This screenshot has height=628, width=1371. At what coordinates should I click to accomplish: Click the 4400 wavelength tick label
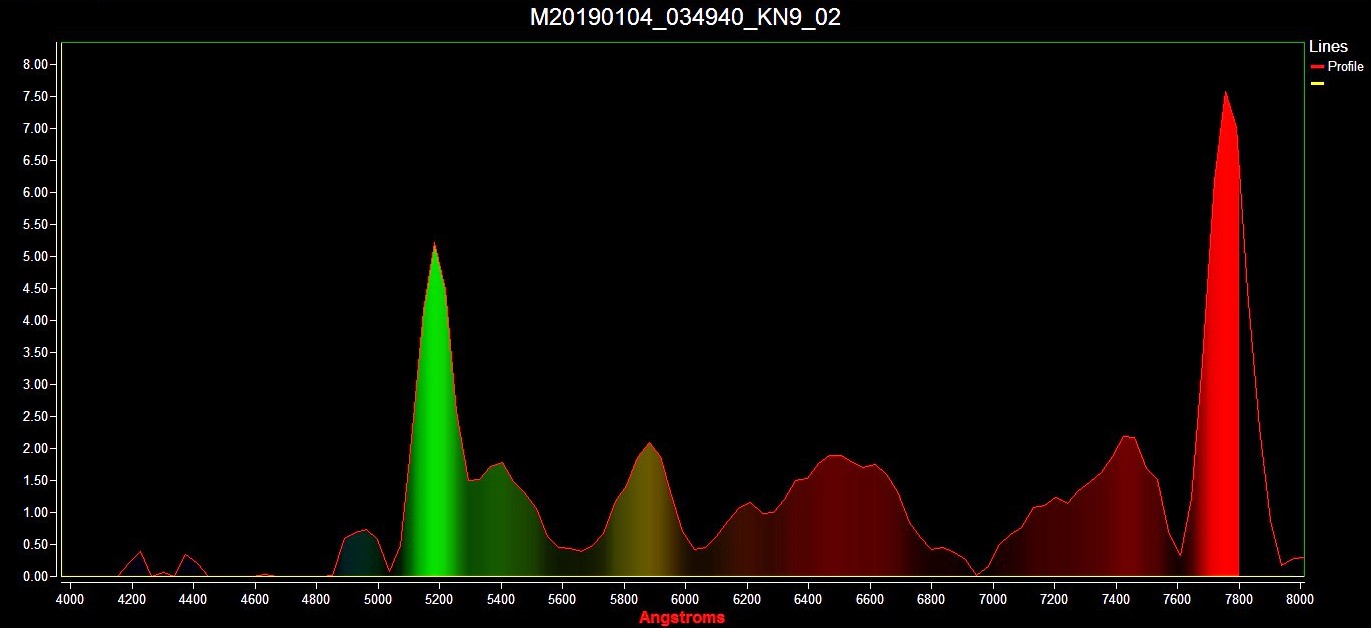point(192,600)
